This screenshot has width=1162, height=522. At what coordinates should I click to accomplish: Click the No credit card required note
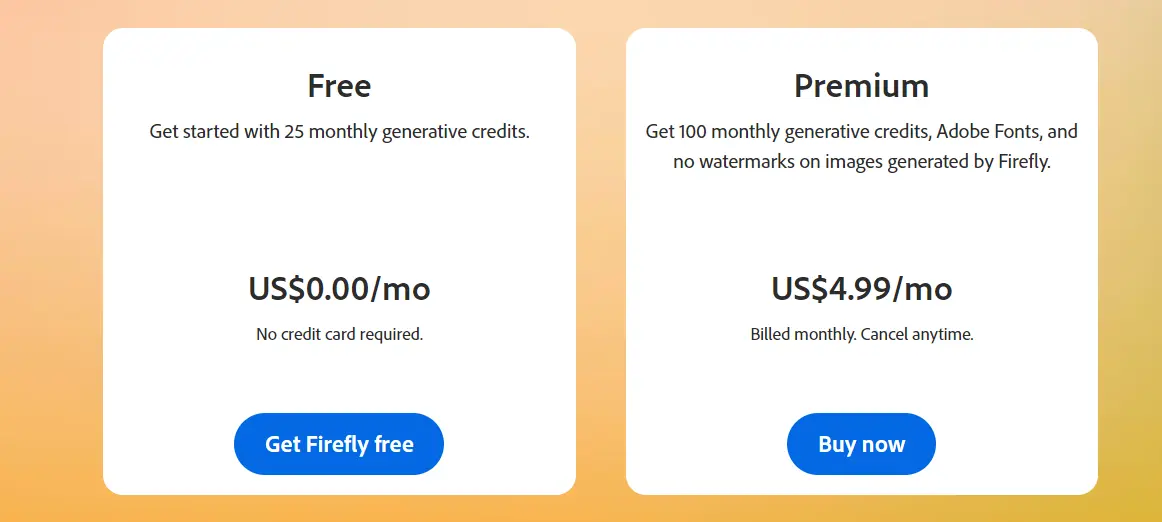(x=339, y=334)
